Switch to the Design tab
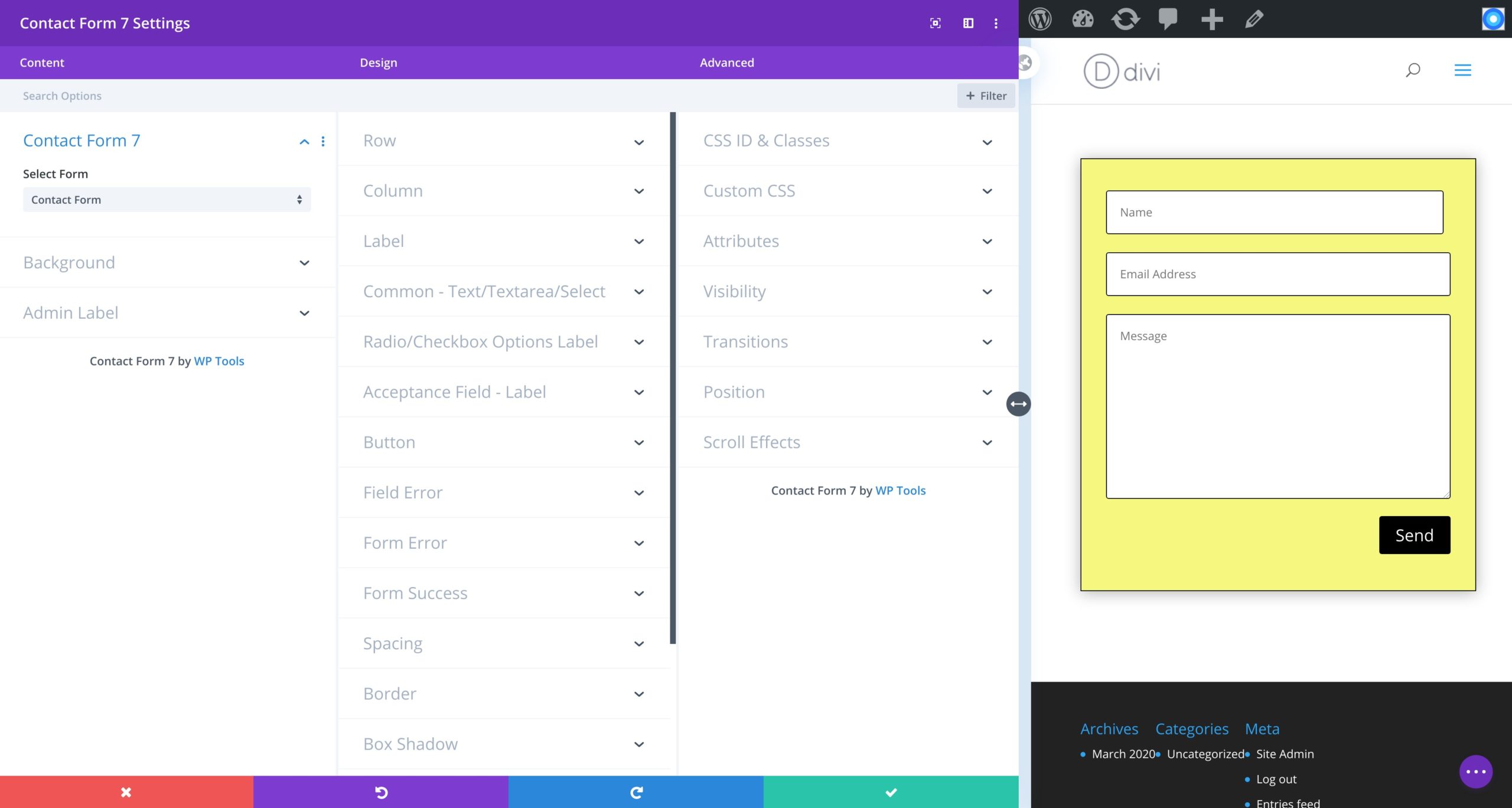The height and width of the screenshot is (808, 1512). [378, 62]
